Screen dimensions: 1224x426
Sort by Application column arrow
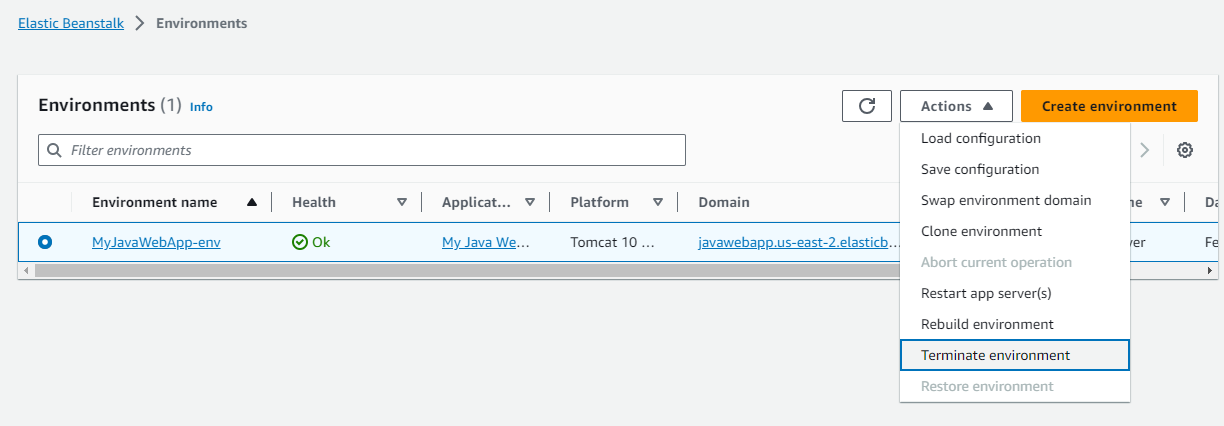point(530,202)
